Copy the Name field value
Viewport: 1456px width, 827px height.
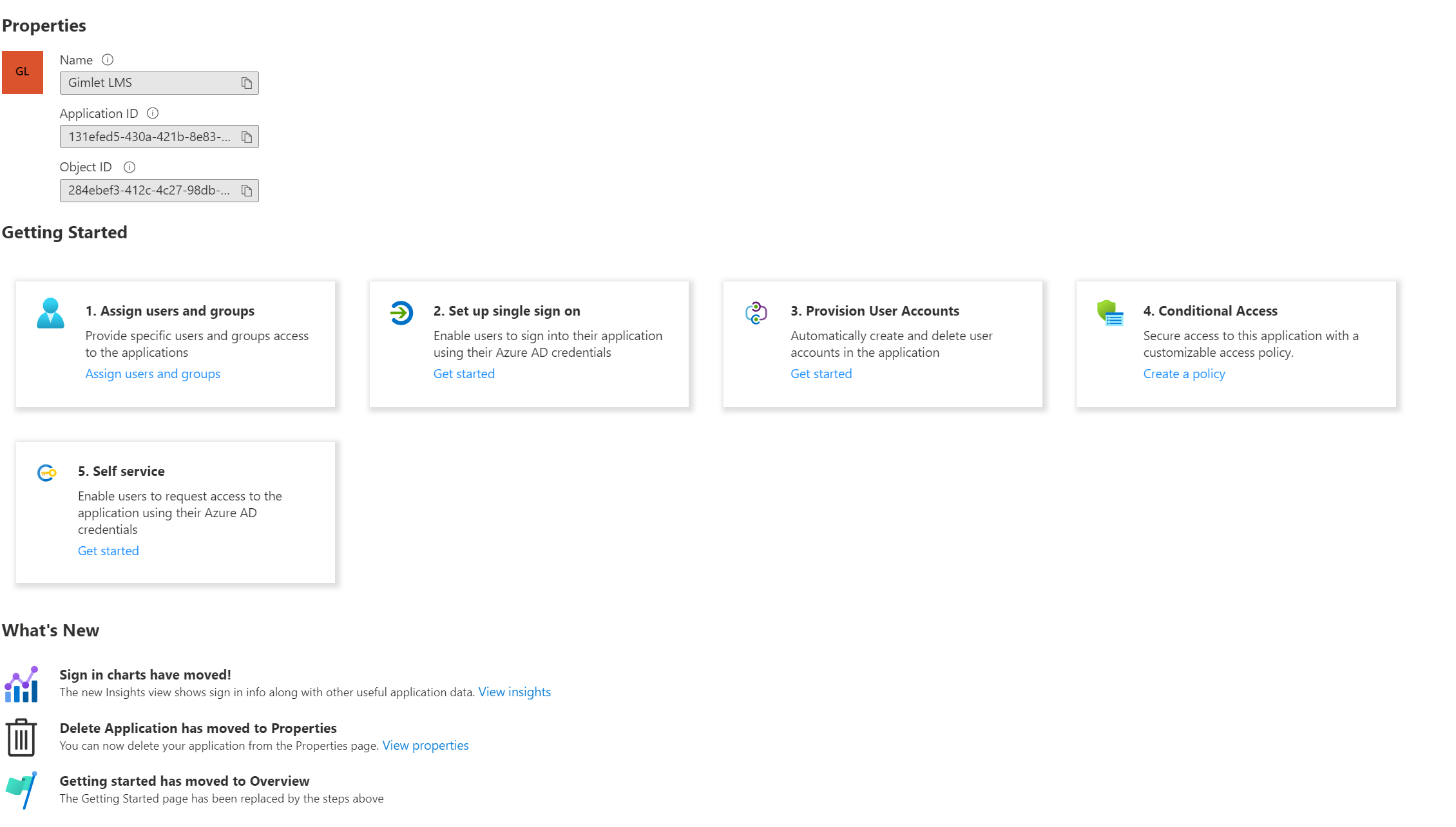point(247,83)
